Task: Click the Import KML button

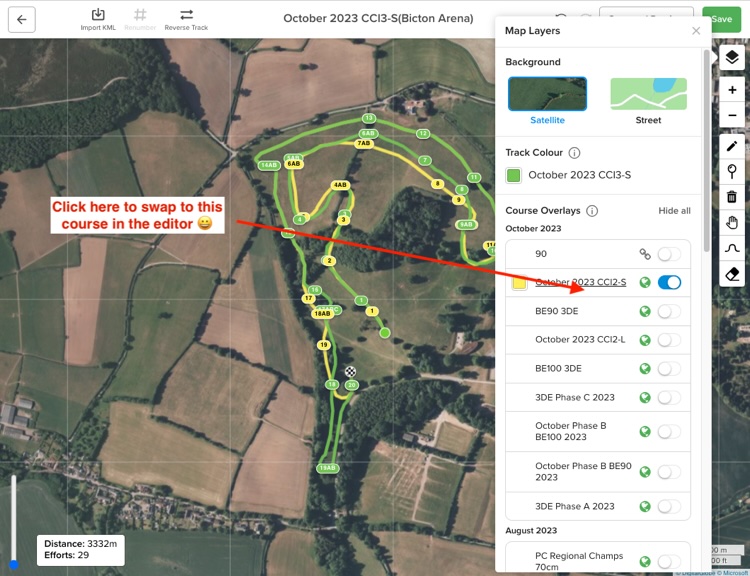Action: pyautogui.click(x=98, y=20)
